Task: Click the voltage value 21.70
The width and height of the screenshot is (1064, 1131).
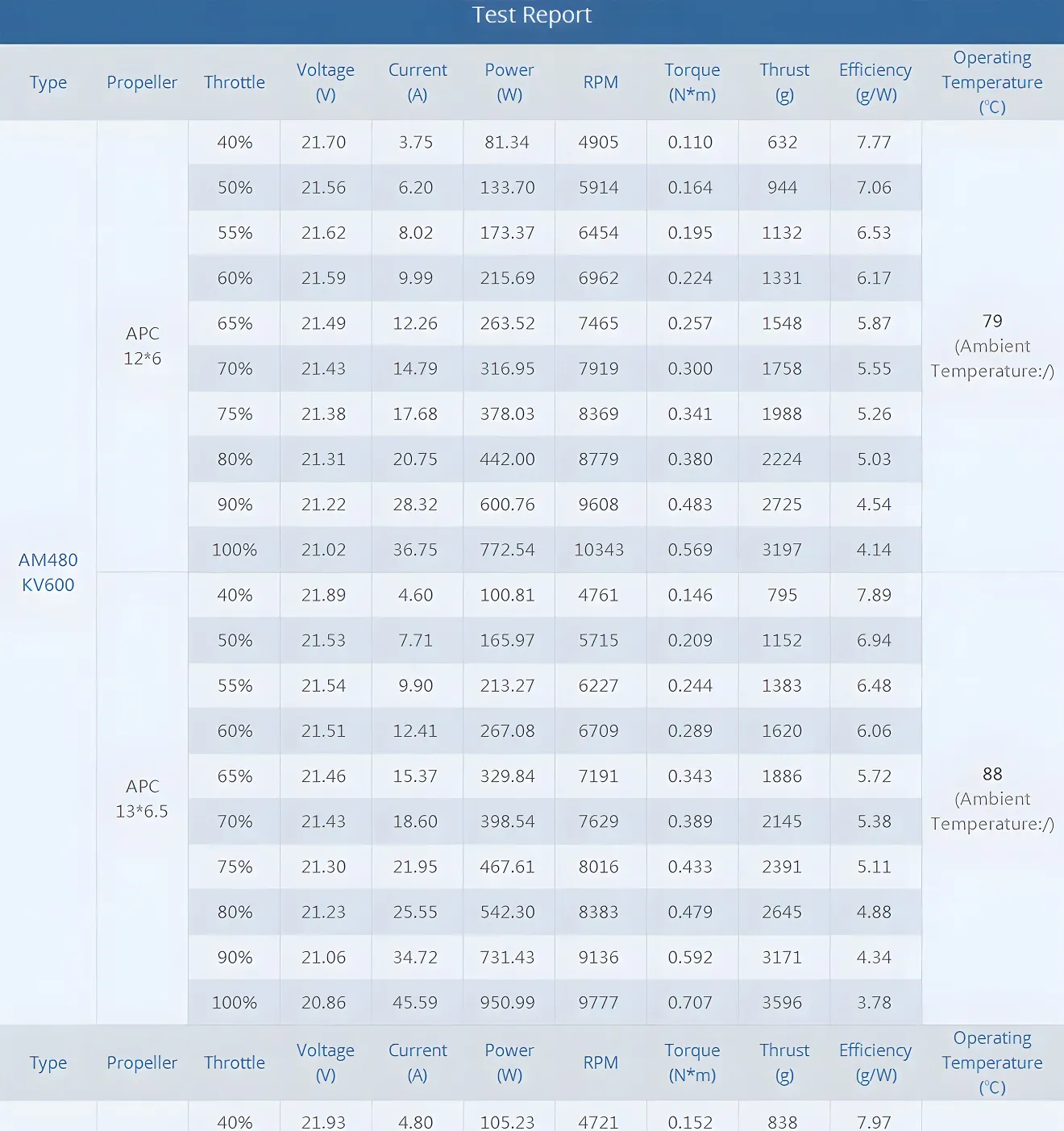Action: [324, 143]
